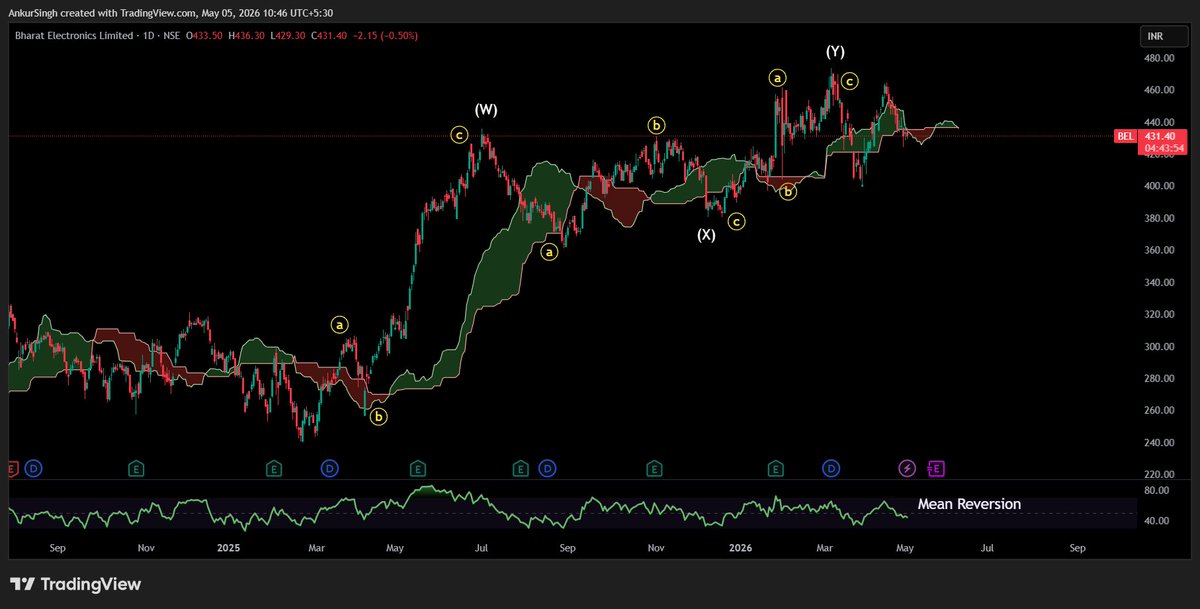Open the dividend marker near March 2026
This screenshot has width=1200, height=609.
click(831, 467)
